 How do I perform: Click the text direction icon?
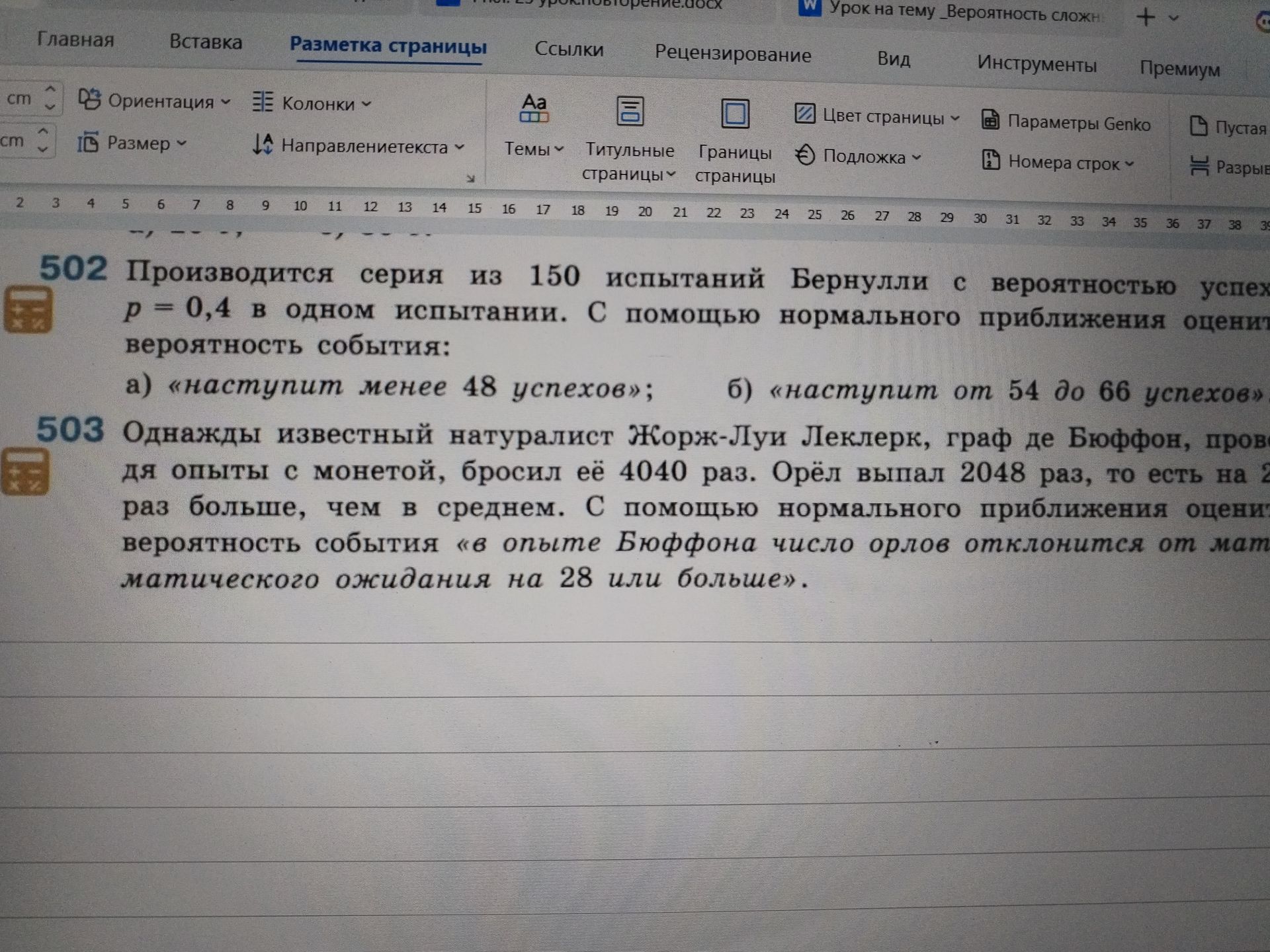(263, 143)
